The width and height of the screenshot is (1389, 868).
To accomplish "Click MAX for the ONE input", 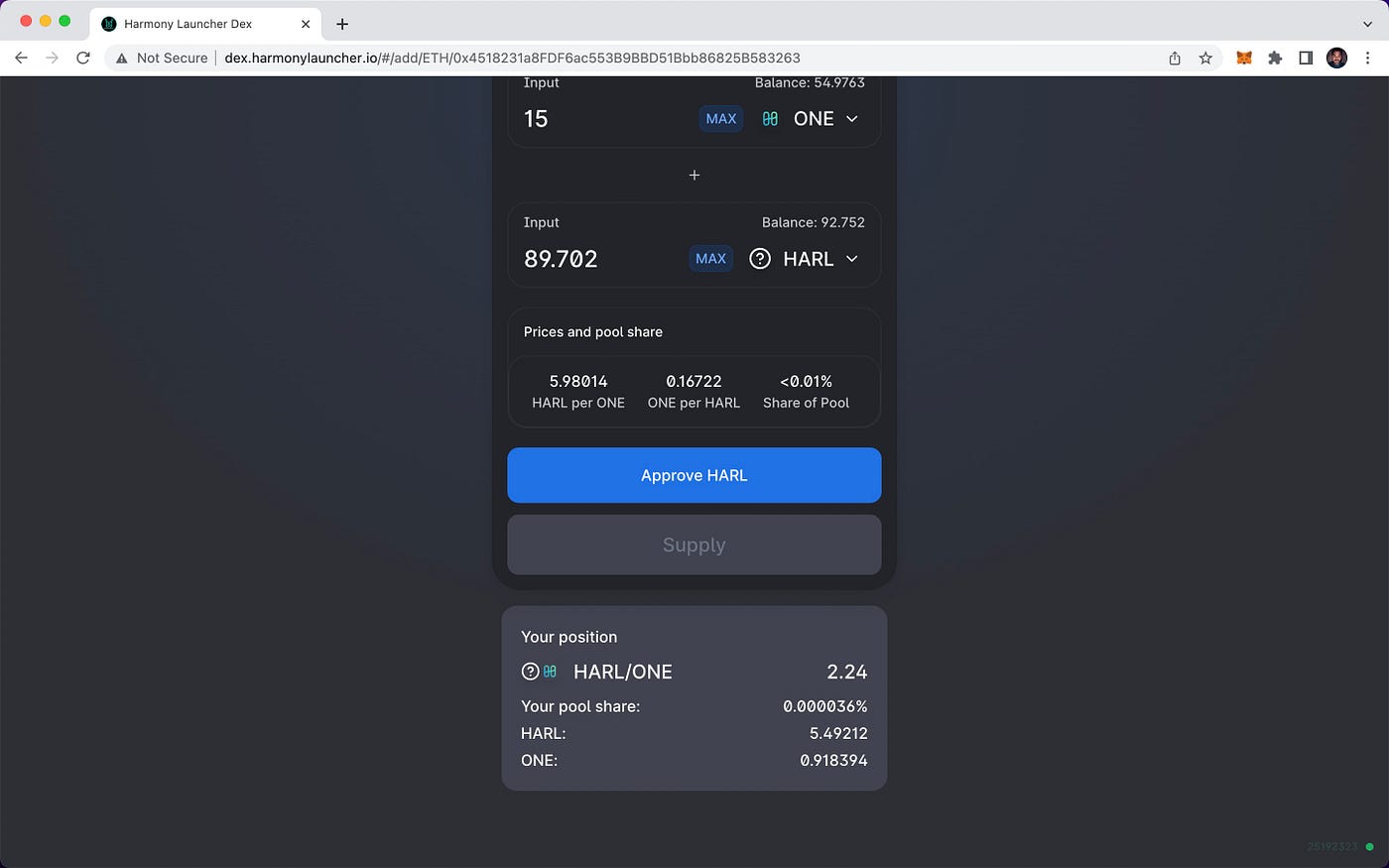I will [x=721, y=119].
